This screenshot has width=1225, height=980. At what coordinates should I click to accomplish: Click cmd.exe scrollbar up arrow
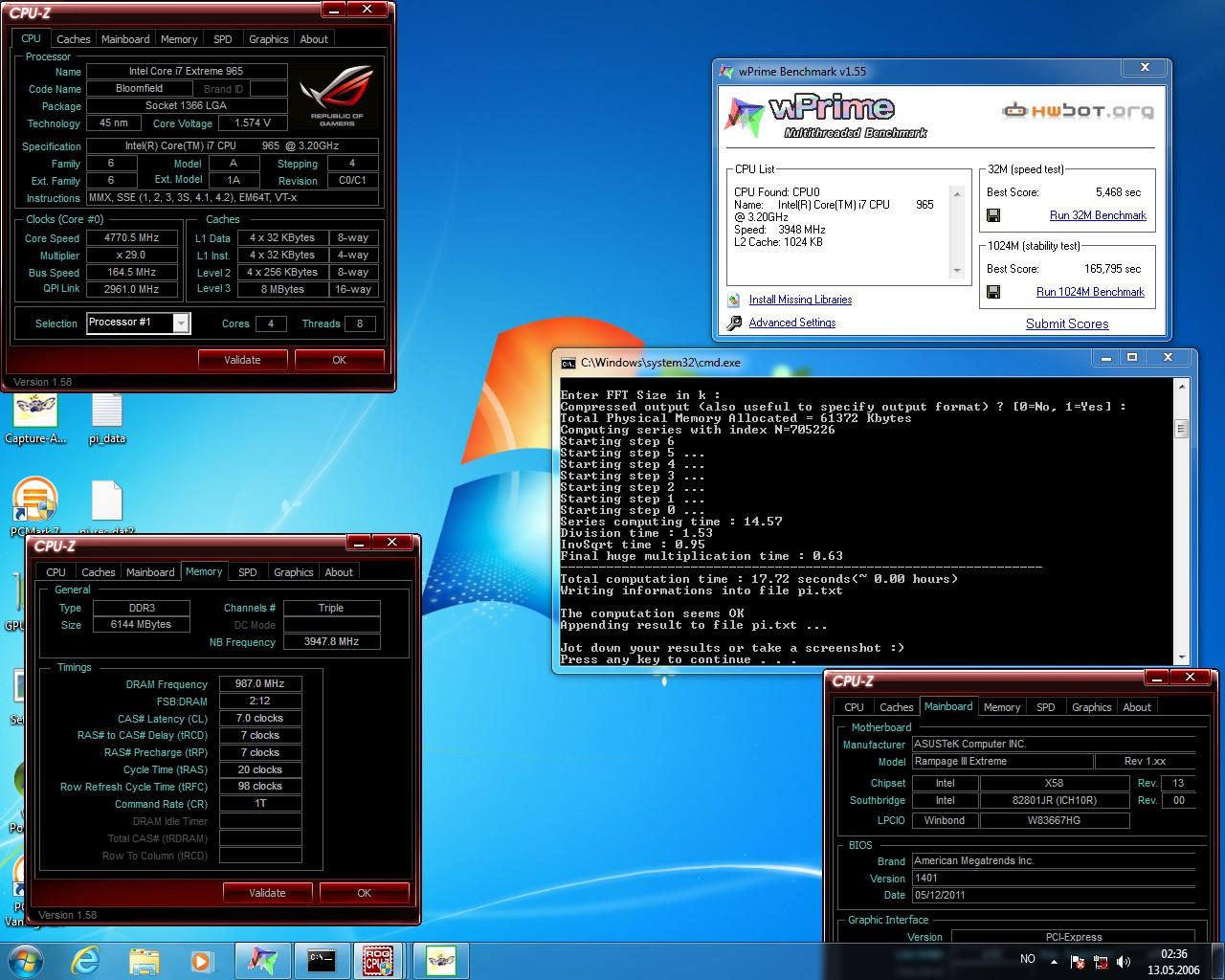coord(1181,386)
